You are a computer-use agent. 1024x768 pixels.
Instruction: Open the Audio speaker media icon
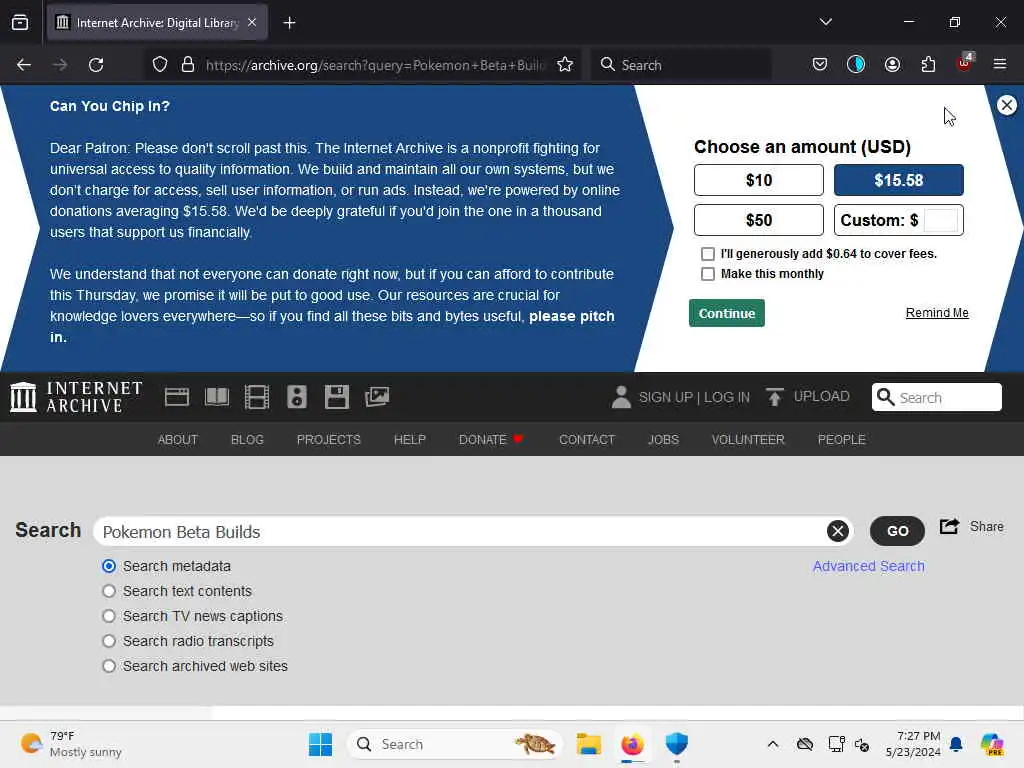pyautogui.click(x=296, y=397)
